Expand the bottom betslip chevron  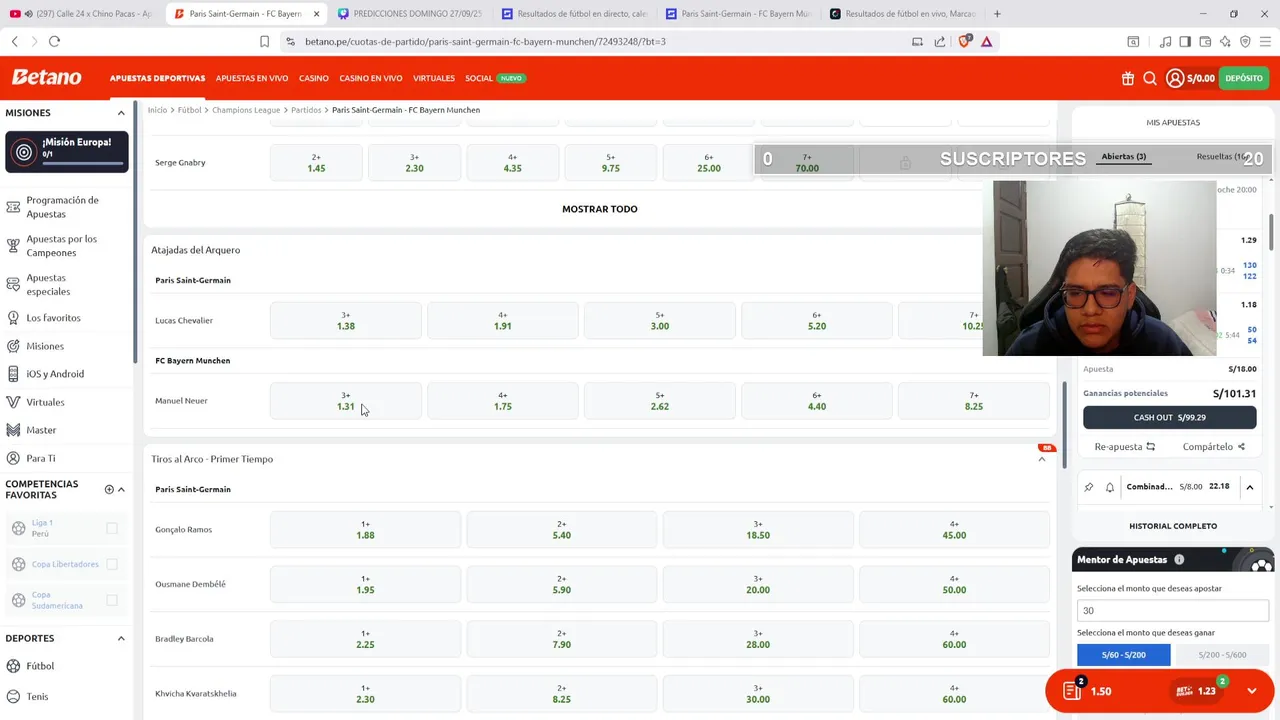(1252, 691)
